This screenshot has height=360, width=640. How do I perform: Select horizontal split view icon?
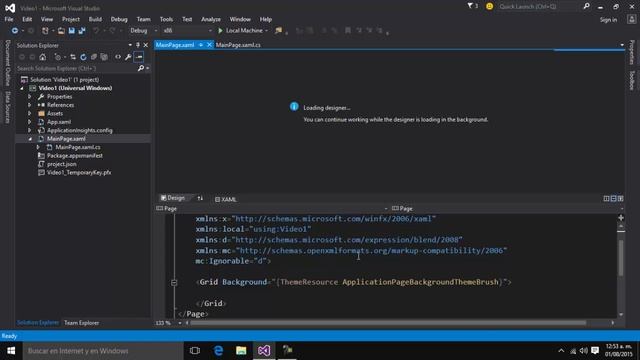coord(613,198)
